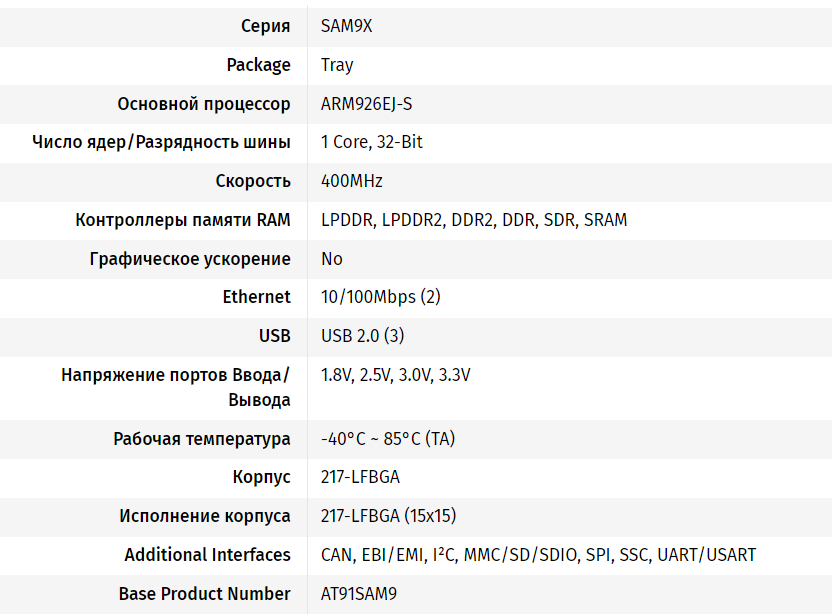The image size is (832, 614).
Task: Select the '1 Core, 32-Bit' value
Action: (371, 142)
